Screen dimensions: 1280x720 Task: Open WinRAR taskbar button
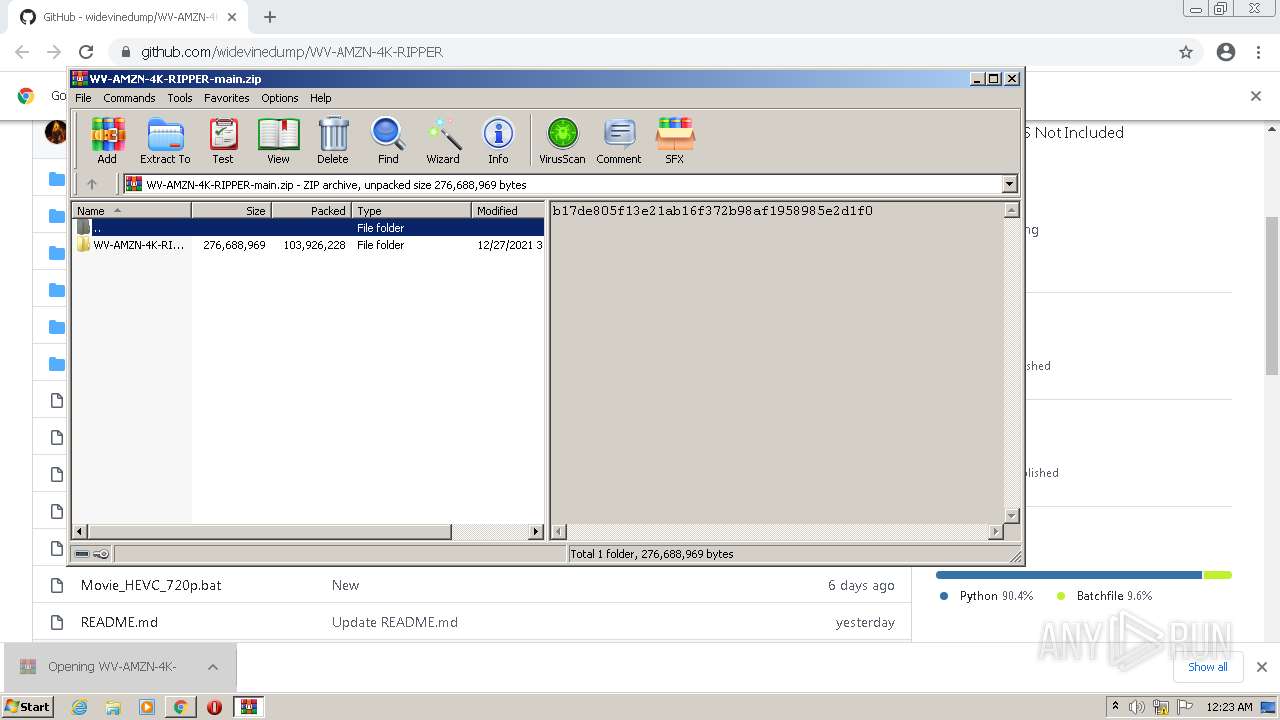(x=249, y=707)
